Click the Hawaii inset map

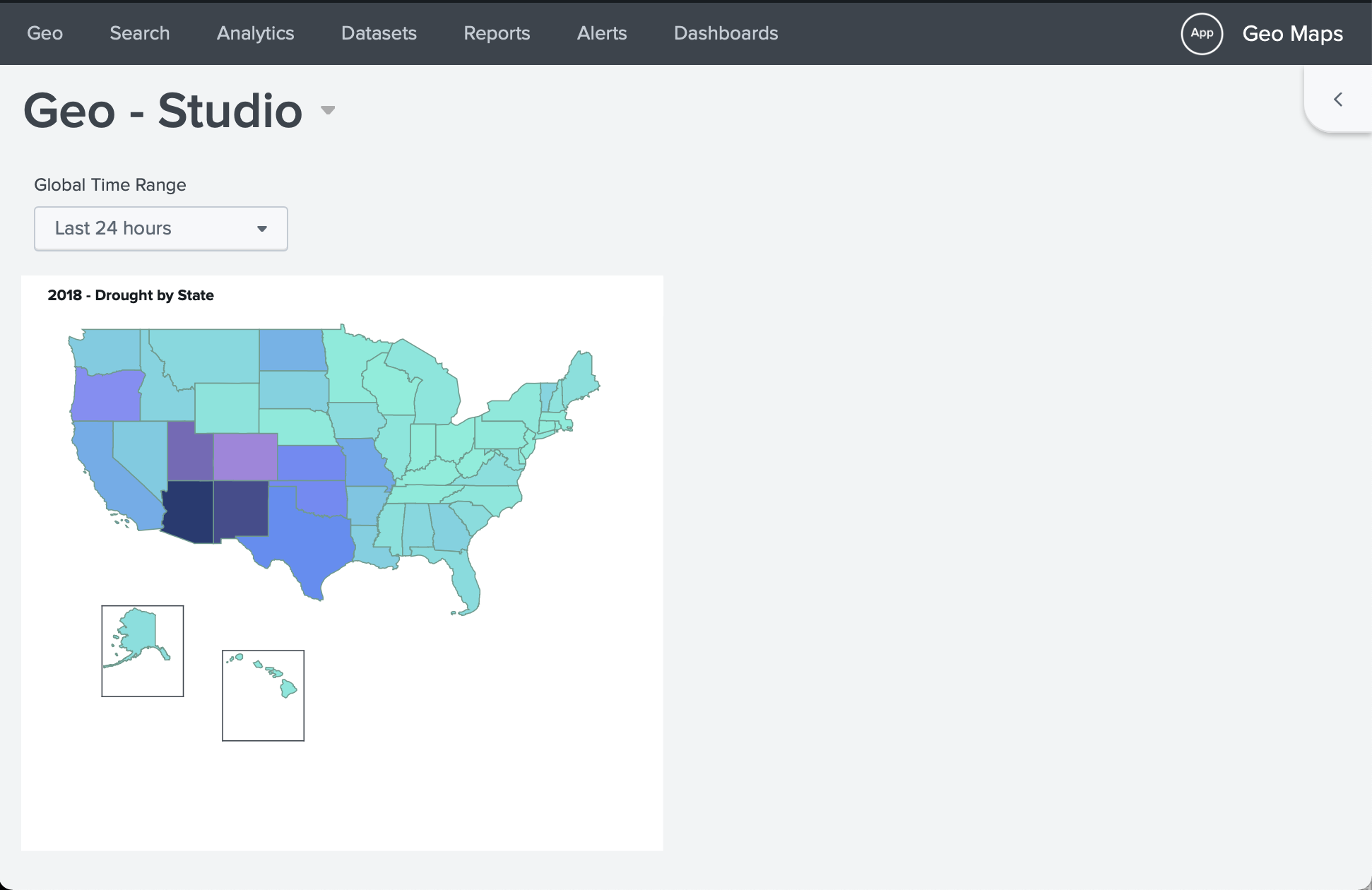tap(263, 695)
